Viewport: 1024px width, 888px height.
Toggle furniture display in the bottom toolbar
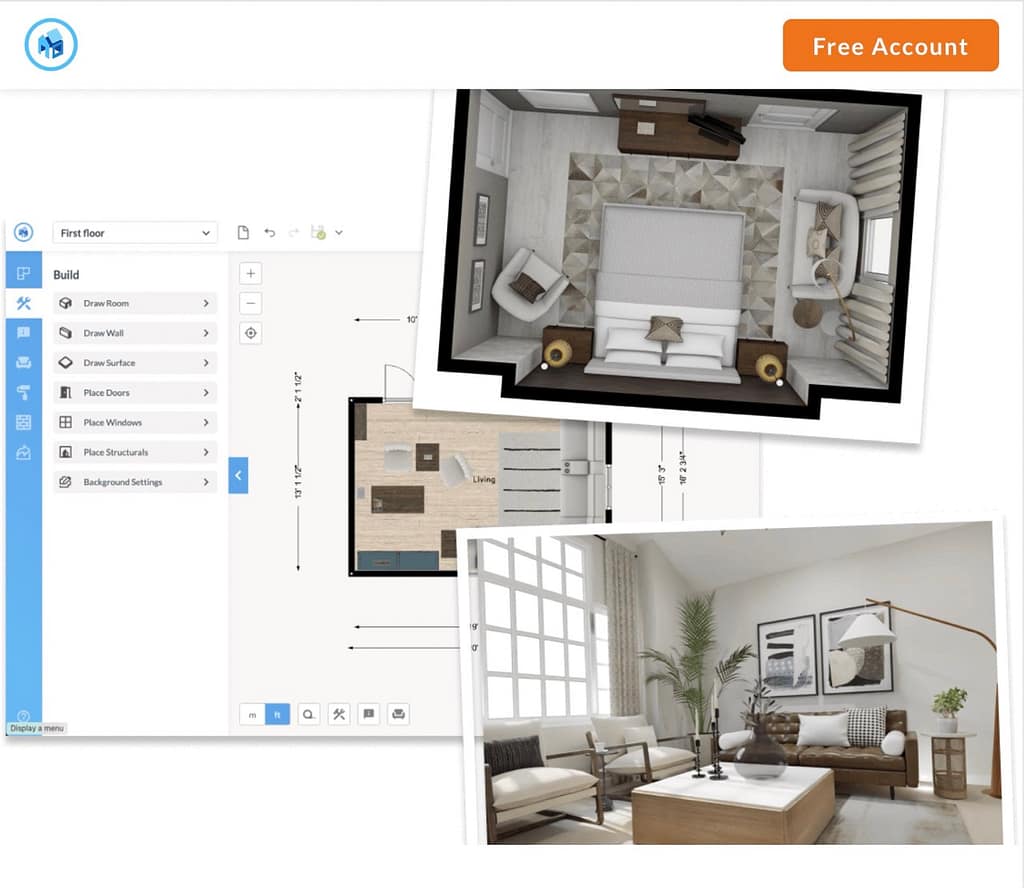[398, 714]
